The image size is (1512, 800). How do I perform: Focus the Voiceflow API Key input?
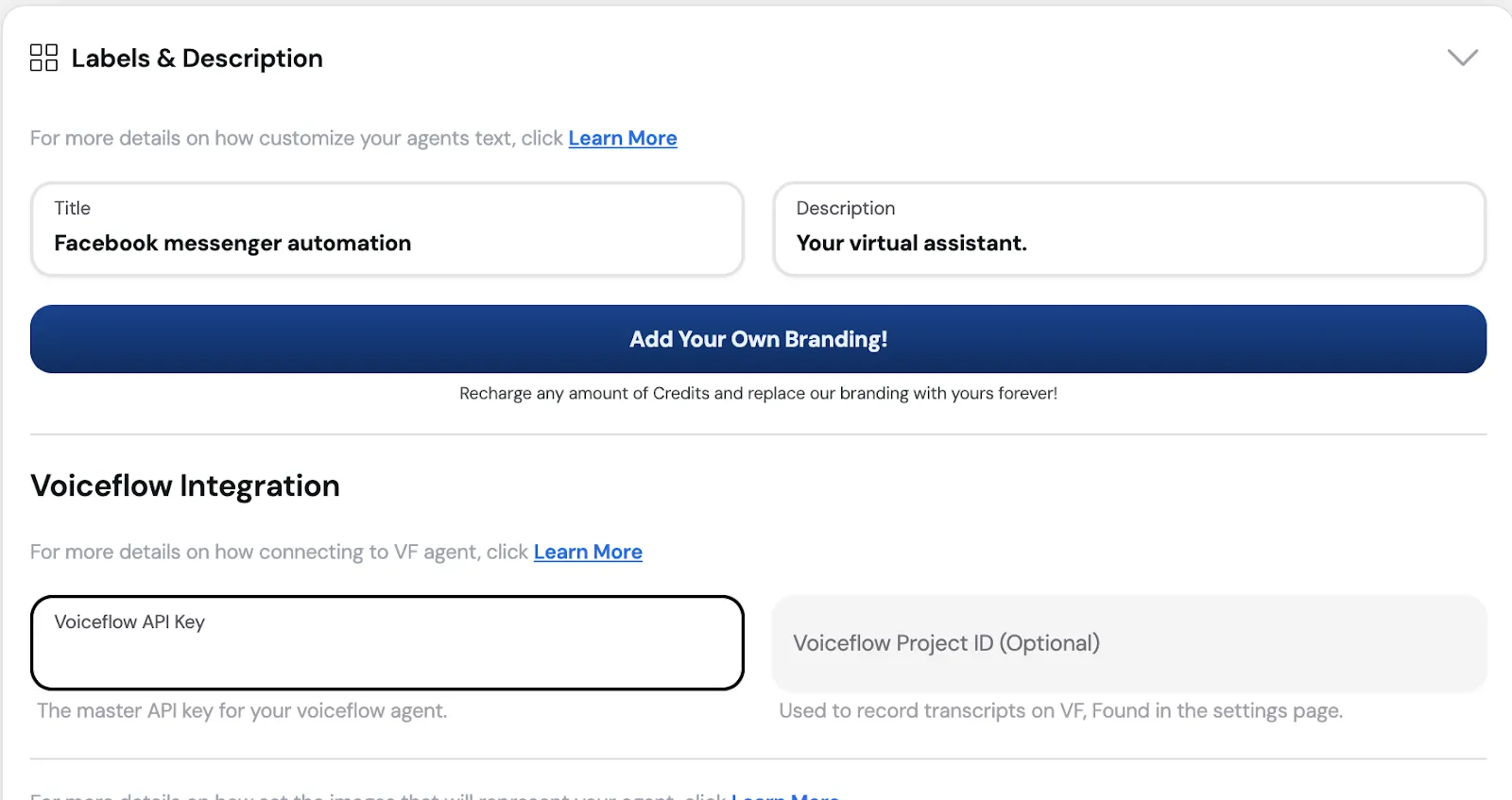pyautogui.click(x=387, y=642)
